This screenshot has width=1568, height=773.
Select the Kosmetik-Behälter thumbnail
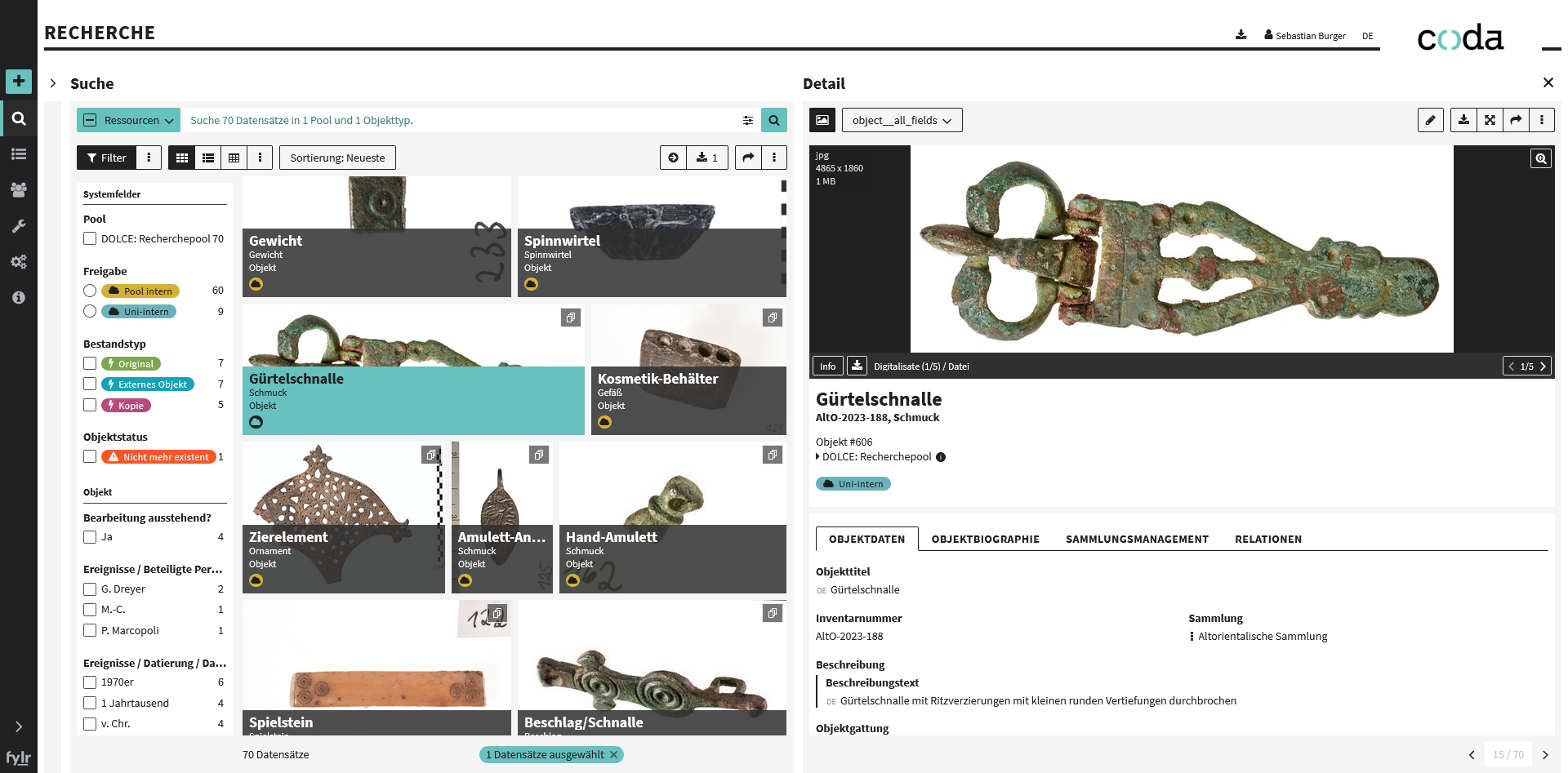[688, 370]
